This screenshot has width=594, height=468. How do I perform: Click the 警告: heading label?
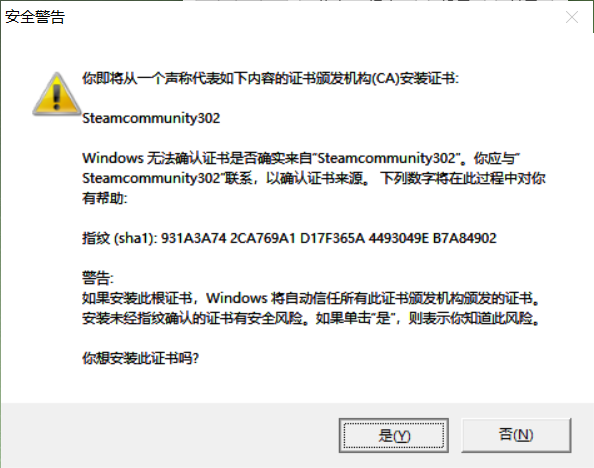click(98, 278)
